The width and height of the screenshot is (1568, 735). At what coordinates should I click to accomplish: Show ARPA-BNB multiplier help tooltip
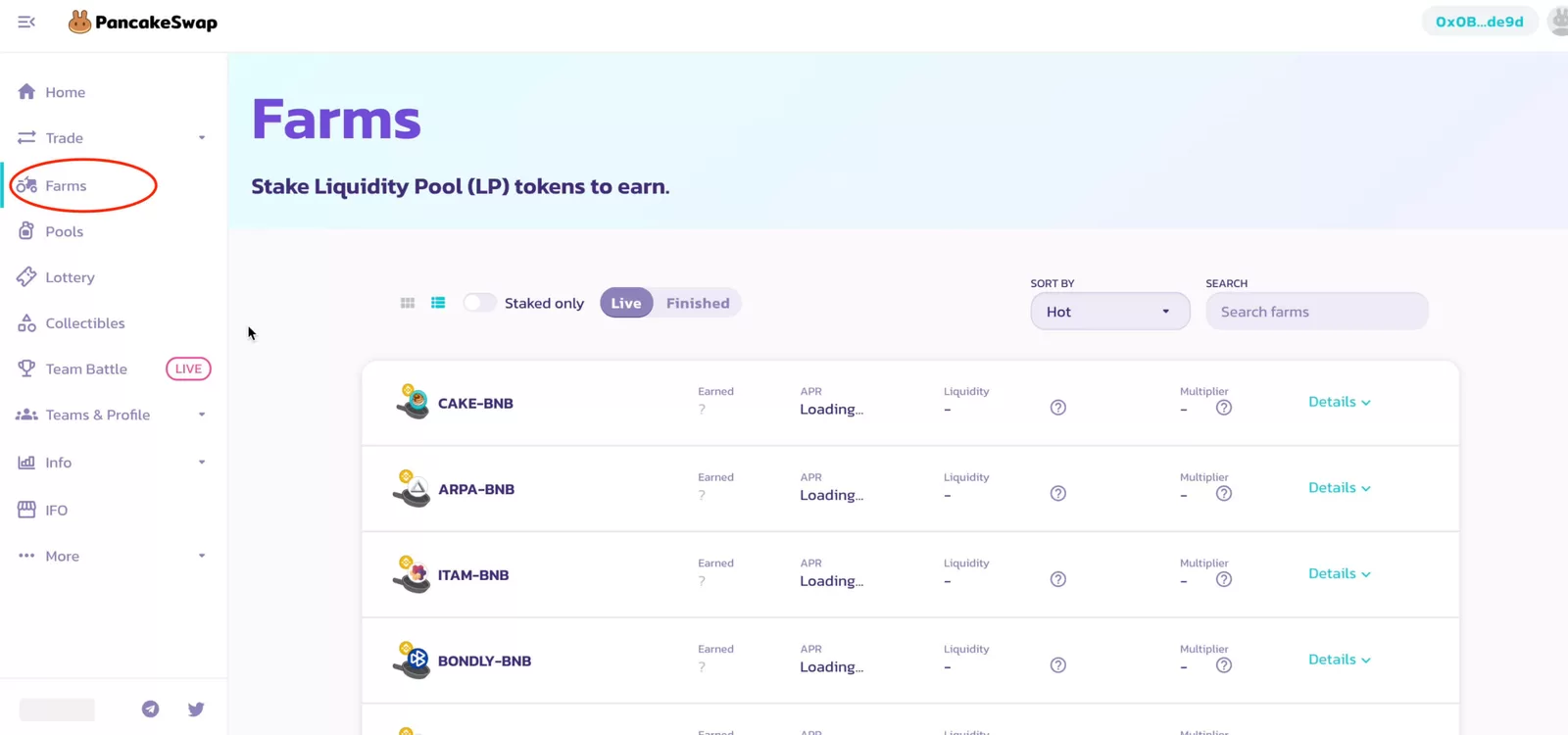(1224, 494)
